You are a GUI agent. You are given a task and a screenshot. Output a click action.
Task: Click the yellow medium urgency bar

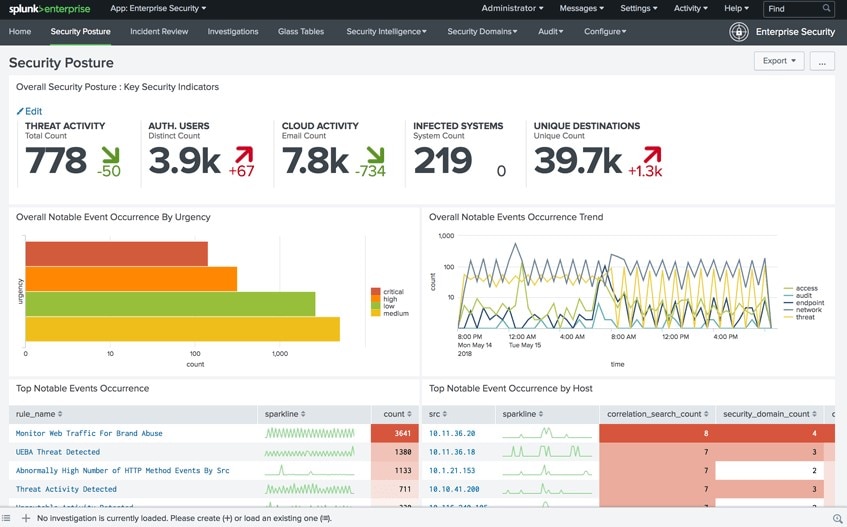pyautogui.click(x=183, y=329)
